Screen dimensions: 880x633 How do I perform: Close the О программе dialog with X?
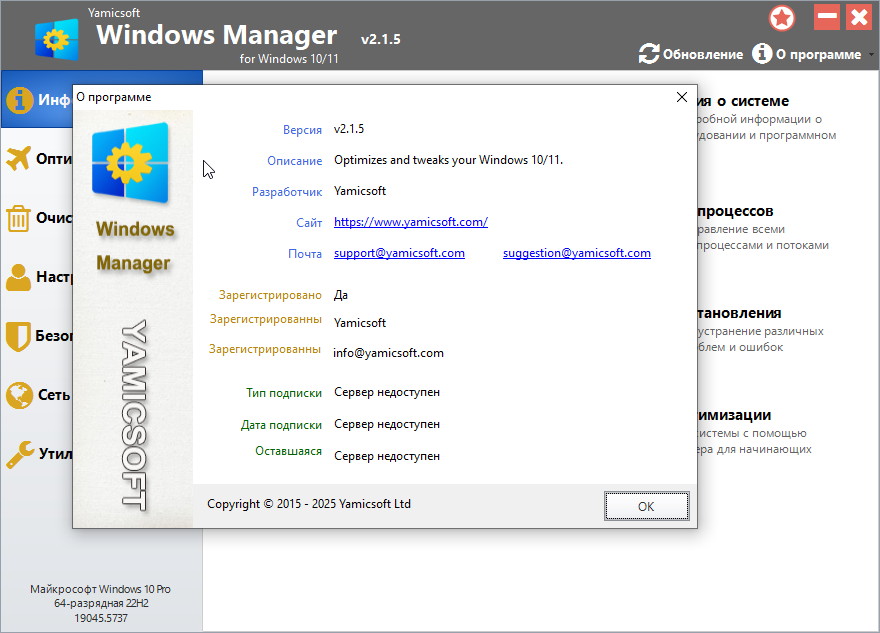coord(682,97)
